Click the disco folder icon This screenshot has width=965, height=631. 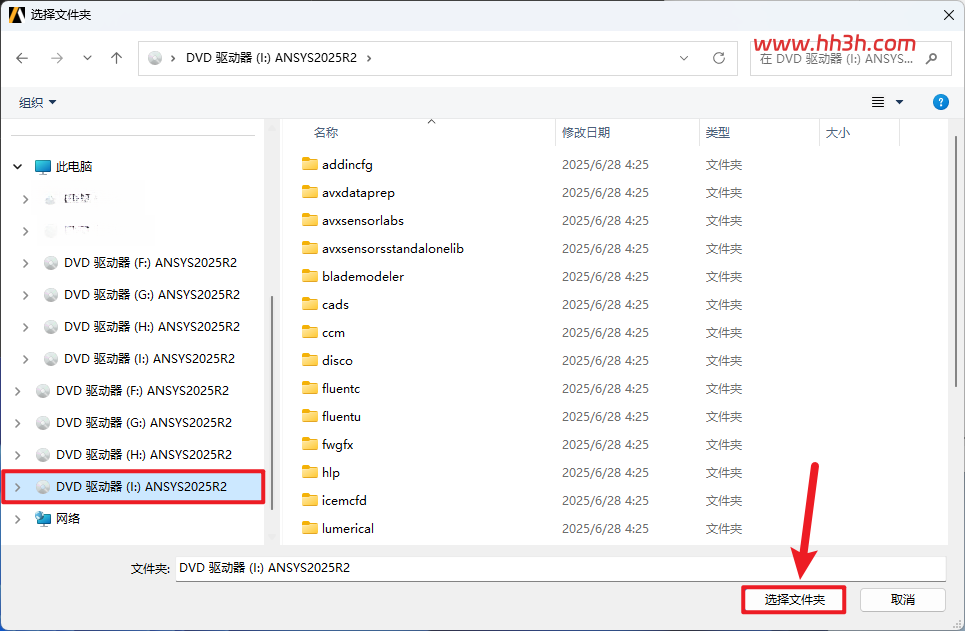[310, 360]
